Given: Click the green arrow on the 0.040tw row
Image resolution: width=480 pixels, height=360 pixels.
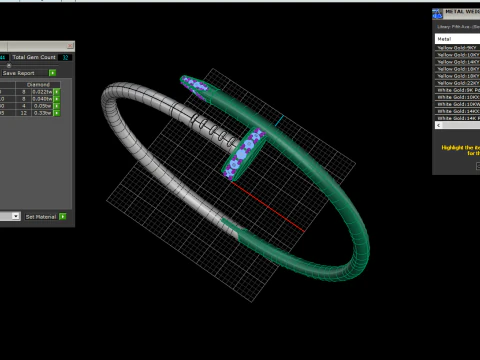Looking at the screenshot, I should pos(57,99).
